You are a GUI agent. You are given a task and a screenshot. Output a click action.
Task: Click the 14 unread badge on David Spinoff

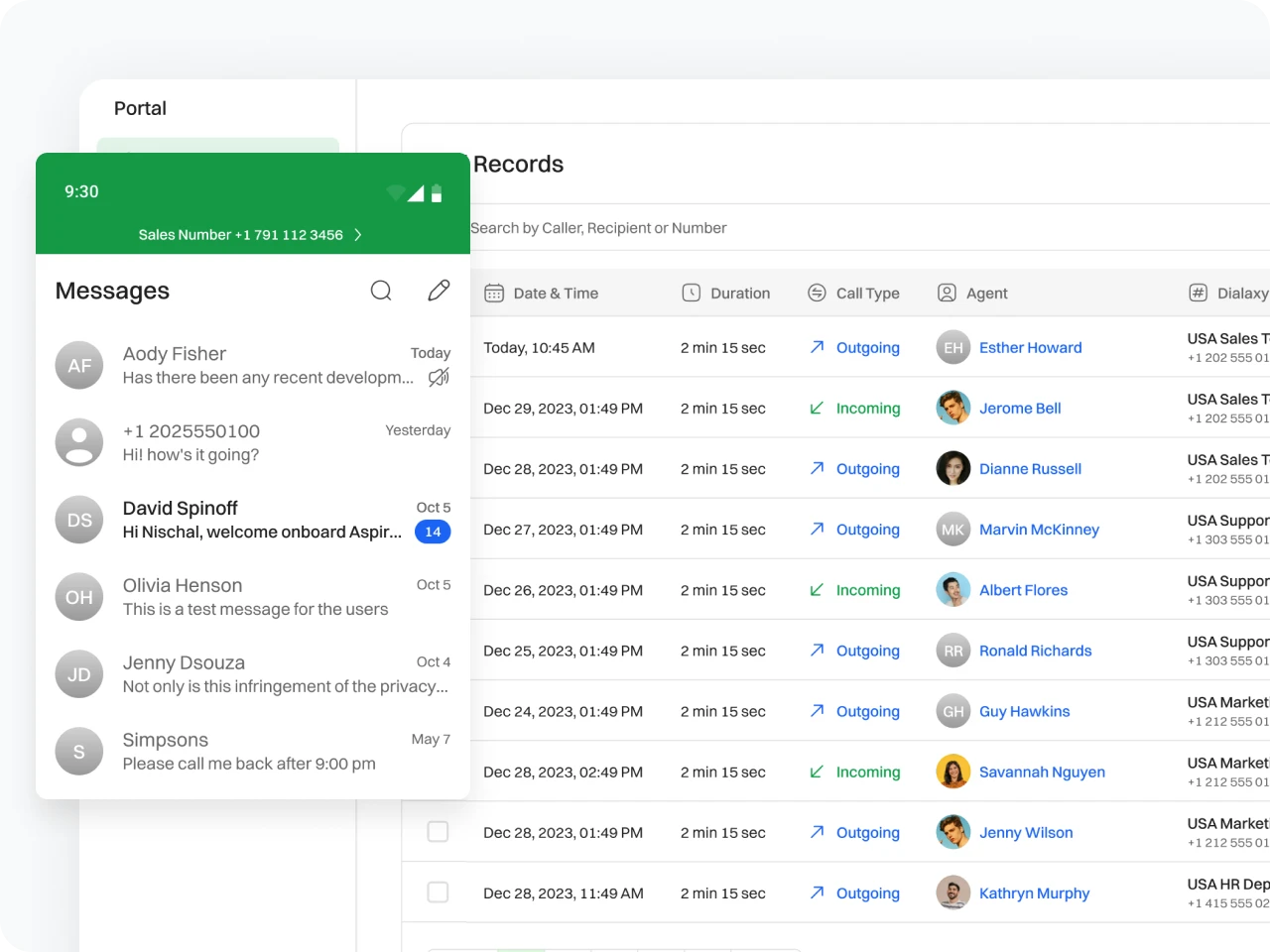pos(433,533)
